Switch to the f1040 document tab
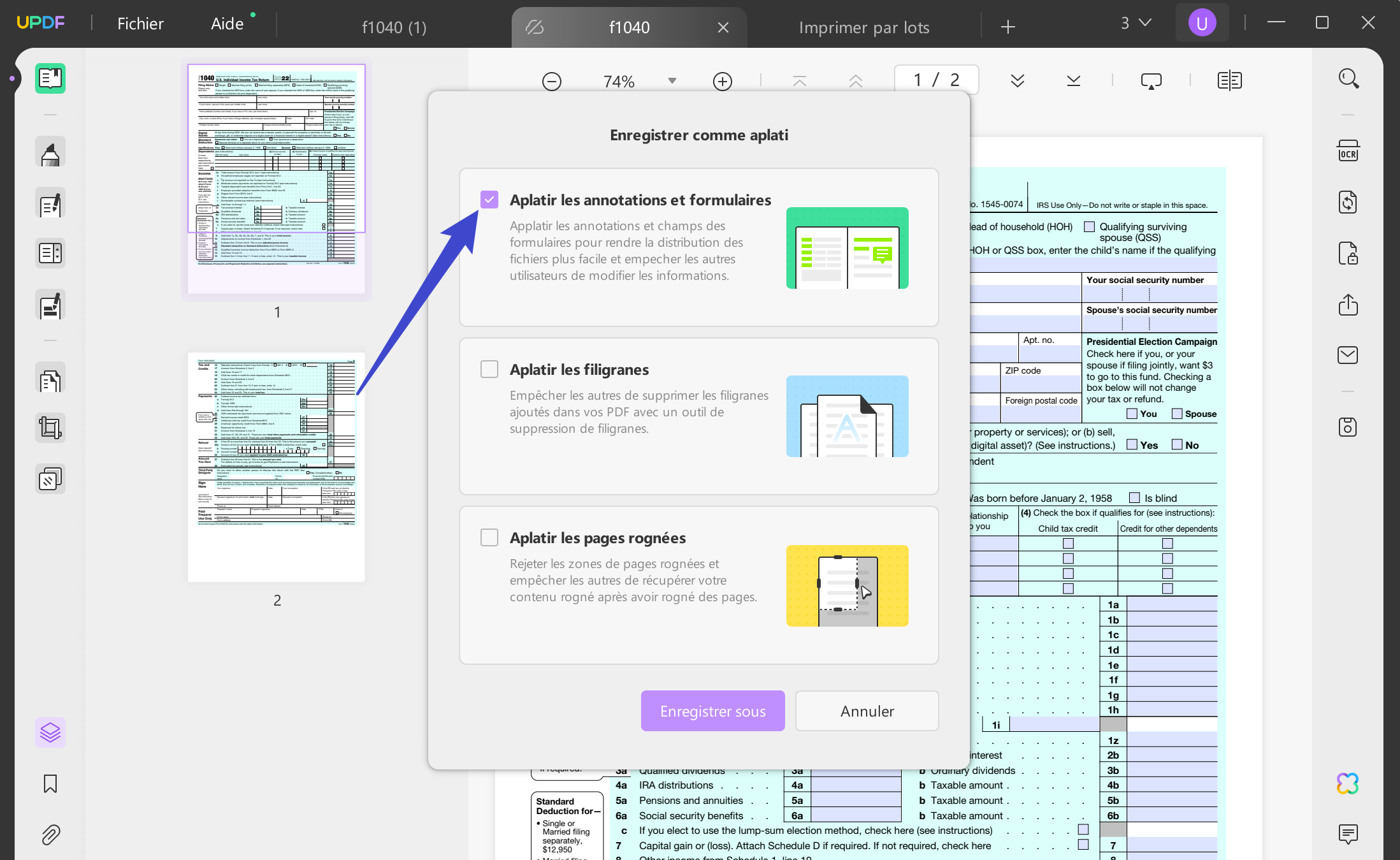The width and height of the screenshot is (1400, 860). 630,27
